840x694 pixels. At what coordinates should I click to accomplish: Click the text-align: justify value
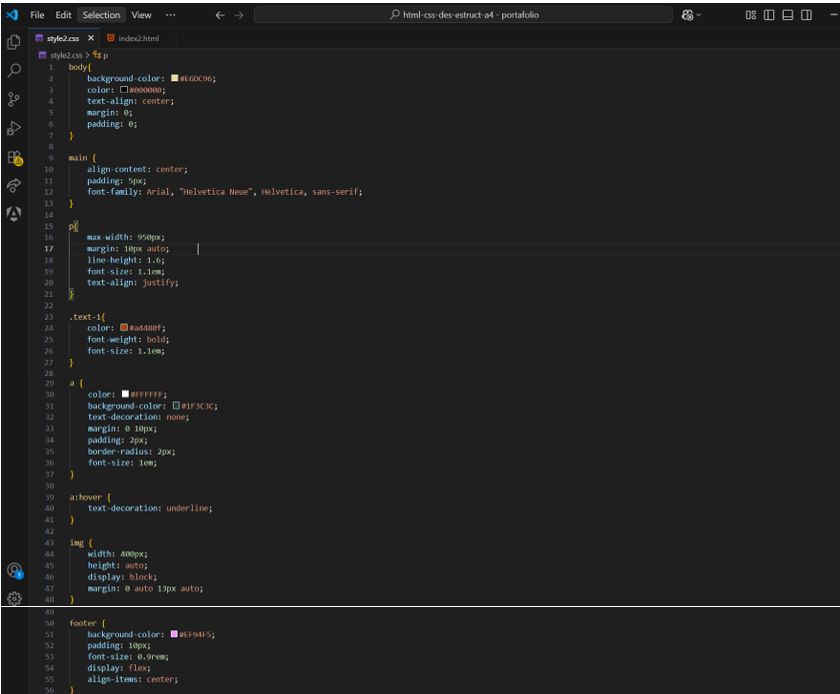pyautogui.click(x=160, y=282)
